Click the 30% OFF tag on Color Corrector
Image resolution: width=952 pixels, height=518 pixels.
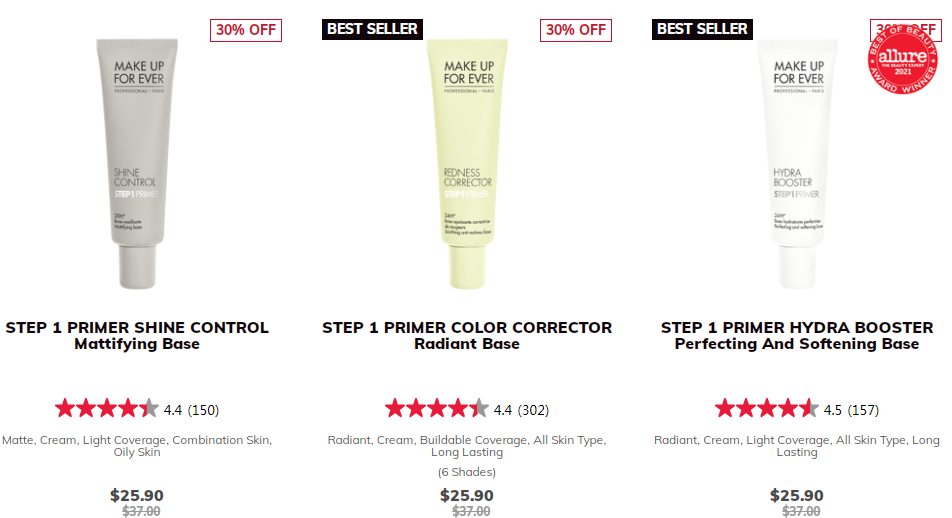coord(576,30)
